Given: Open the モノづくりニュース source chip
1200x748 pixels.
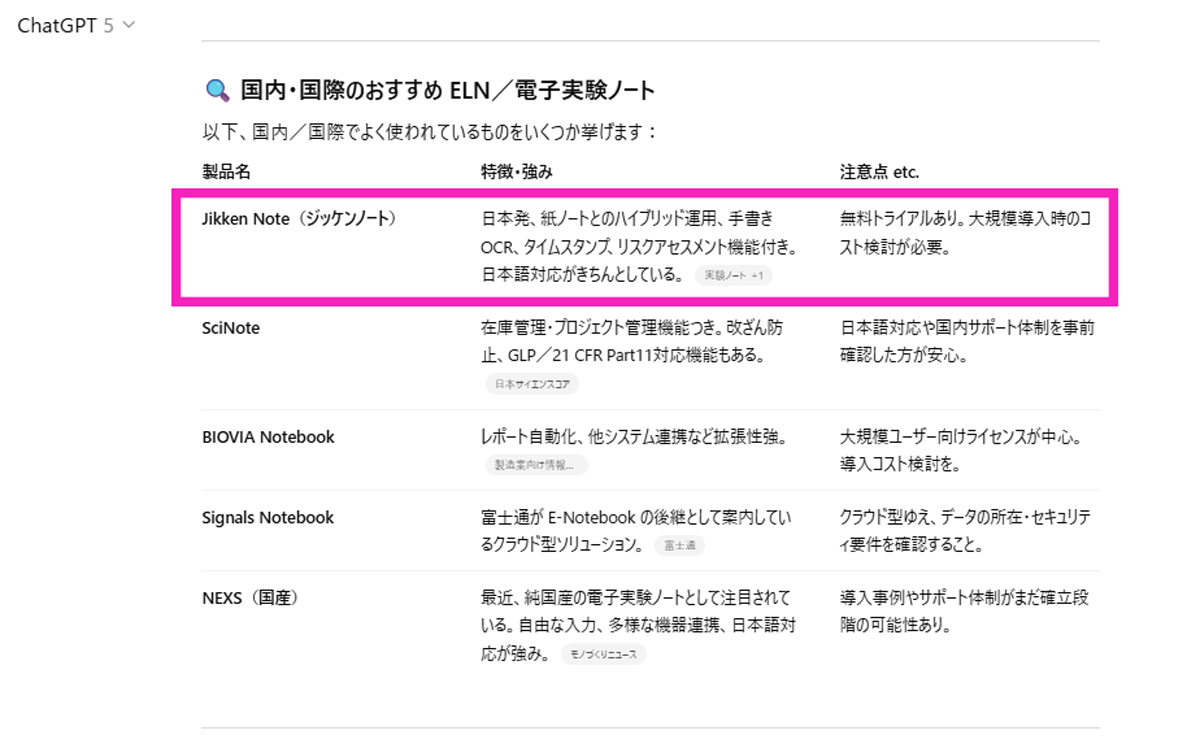Looking at the screenshot, I should 603,655.
